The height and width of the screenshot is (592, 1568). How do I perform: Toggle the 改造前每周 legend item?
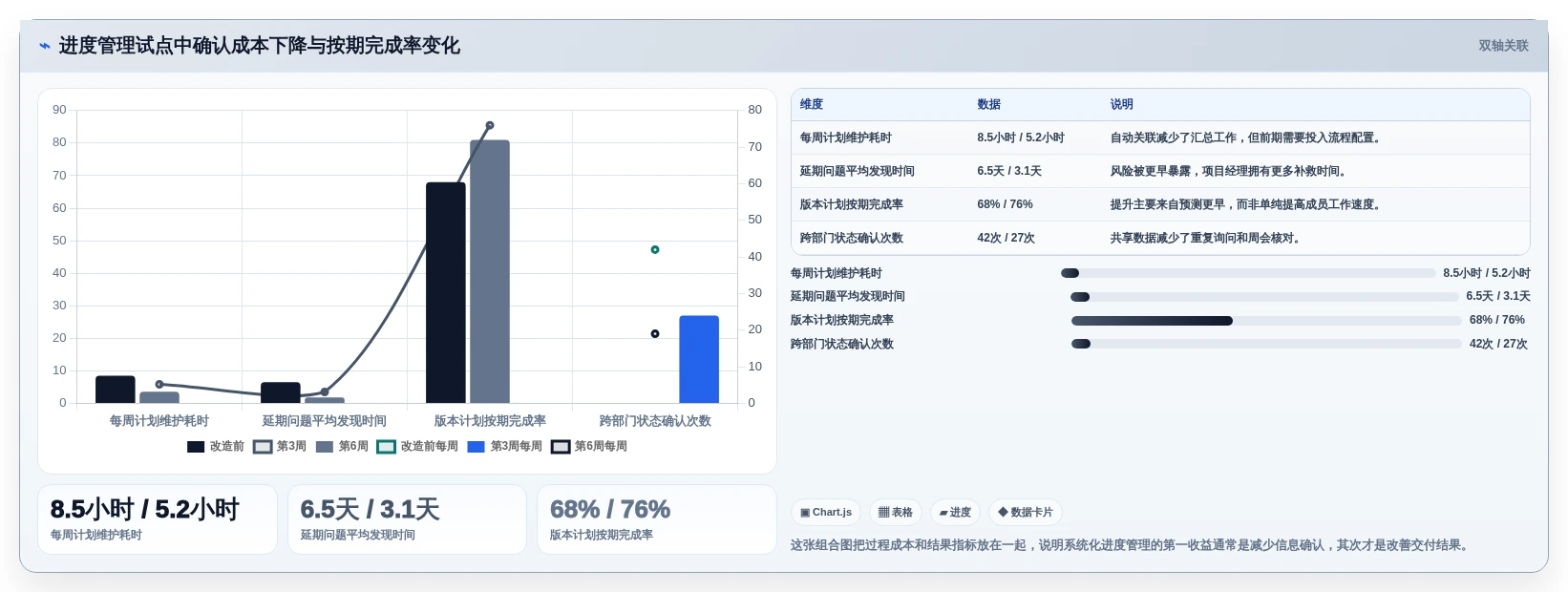pyautogui.click(x=417, y=447)
